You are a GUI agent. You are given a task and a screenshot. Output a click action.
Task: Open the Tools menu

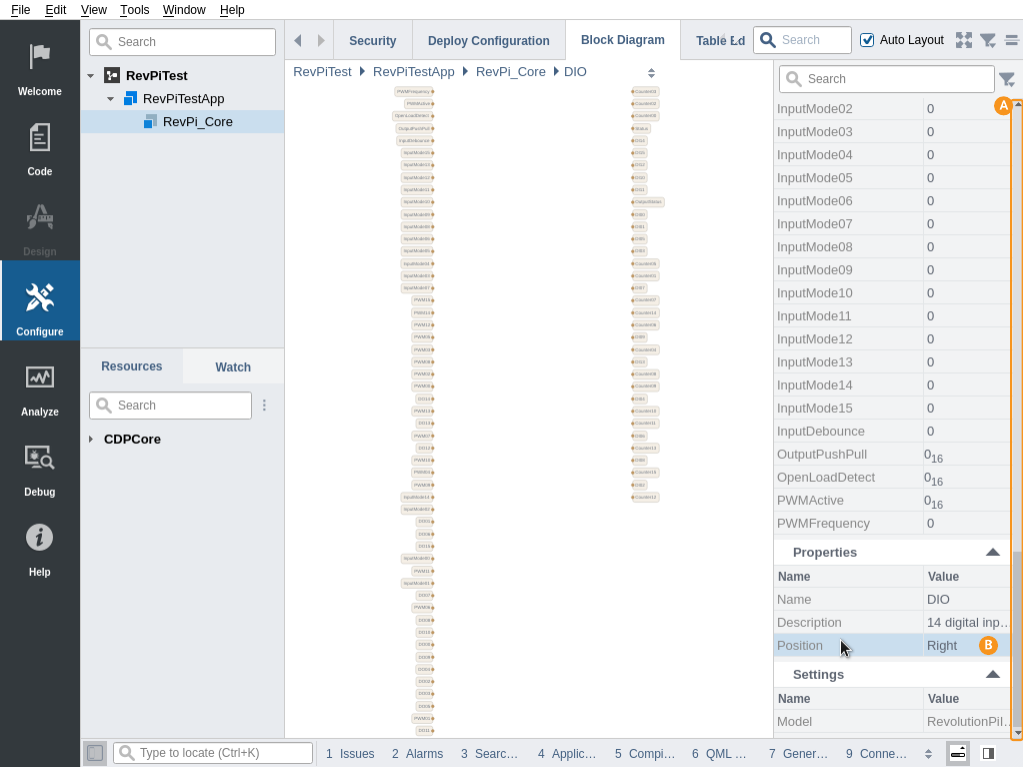[134, 10]
